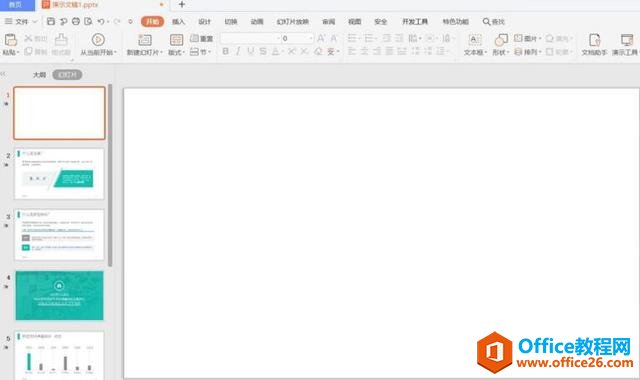The image size is (640, 380).
Task: Select the Format Painter (格式刷) brush
Action: point(61,40)
